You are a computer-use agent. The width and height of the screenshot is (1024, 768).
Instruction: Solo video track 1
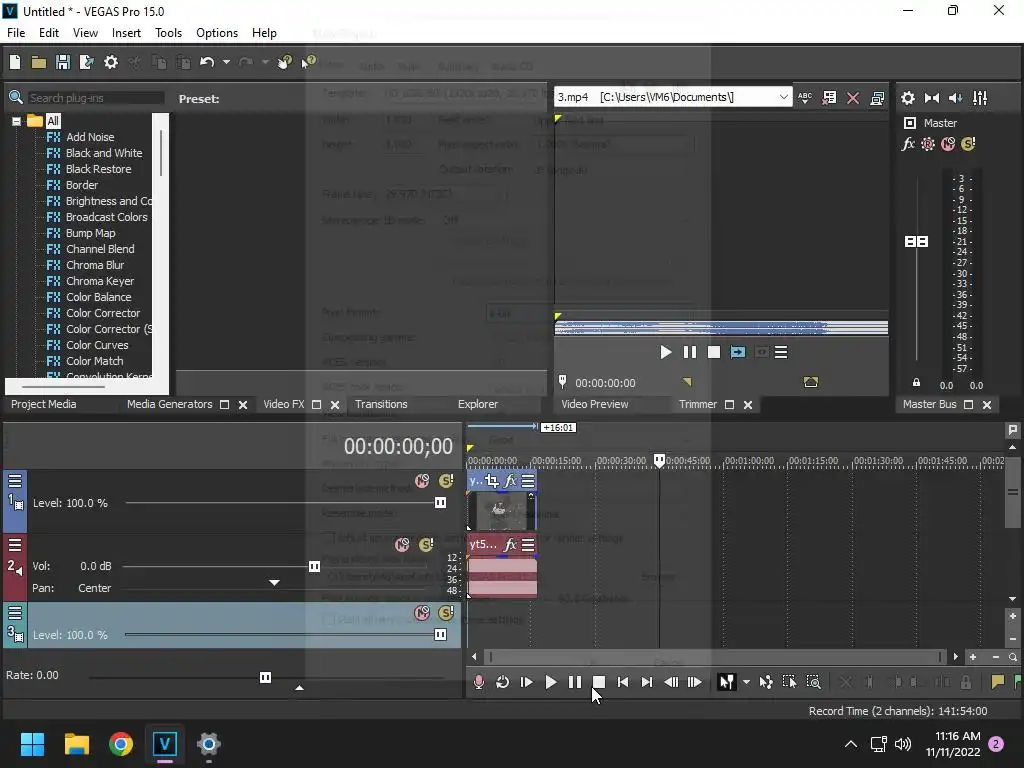pos(446,481)
